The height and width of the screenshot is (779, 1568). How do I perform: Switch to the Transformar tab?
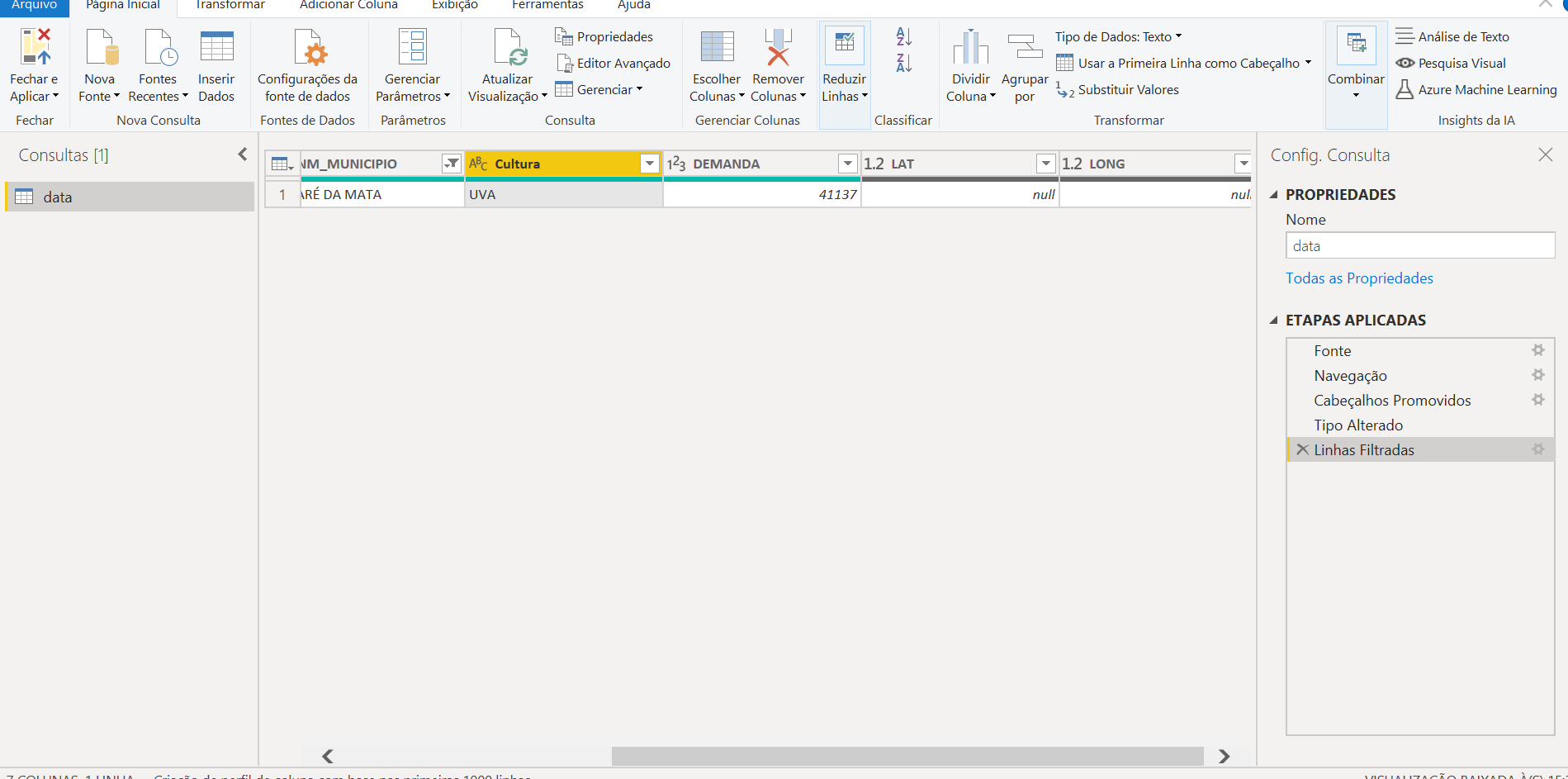click(230, 5)
